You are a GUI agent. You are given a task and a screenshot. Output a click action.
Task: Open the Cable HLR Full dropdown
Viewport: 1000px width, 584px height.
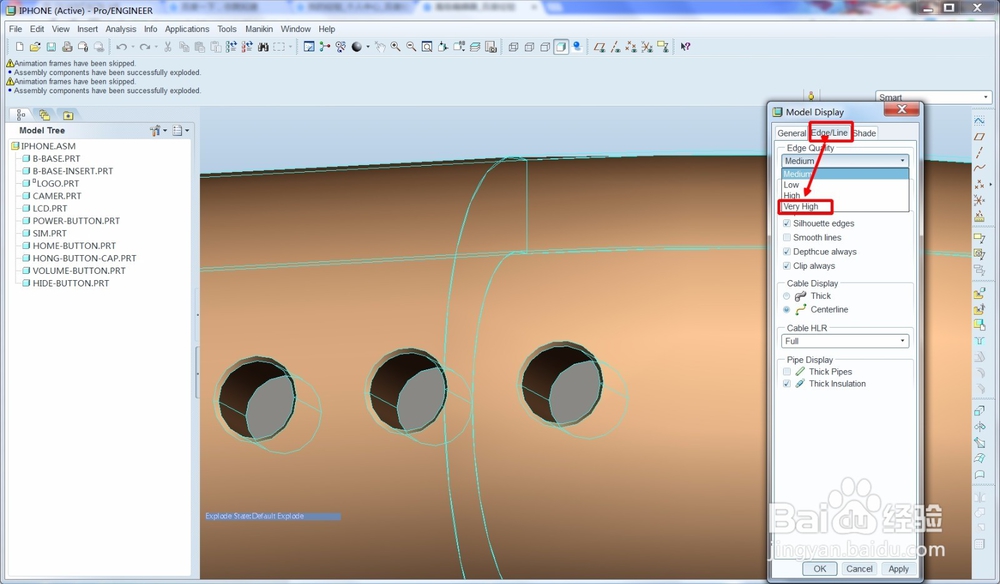tap(845, 341)
